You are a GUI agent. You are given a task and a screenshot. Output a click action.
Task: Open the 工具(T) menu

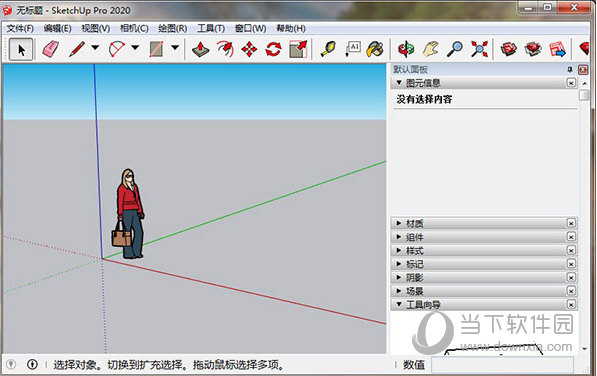211,29
